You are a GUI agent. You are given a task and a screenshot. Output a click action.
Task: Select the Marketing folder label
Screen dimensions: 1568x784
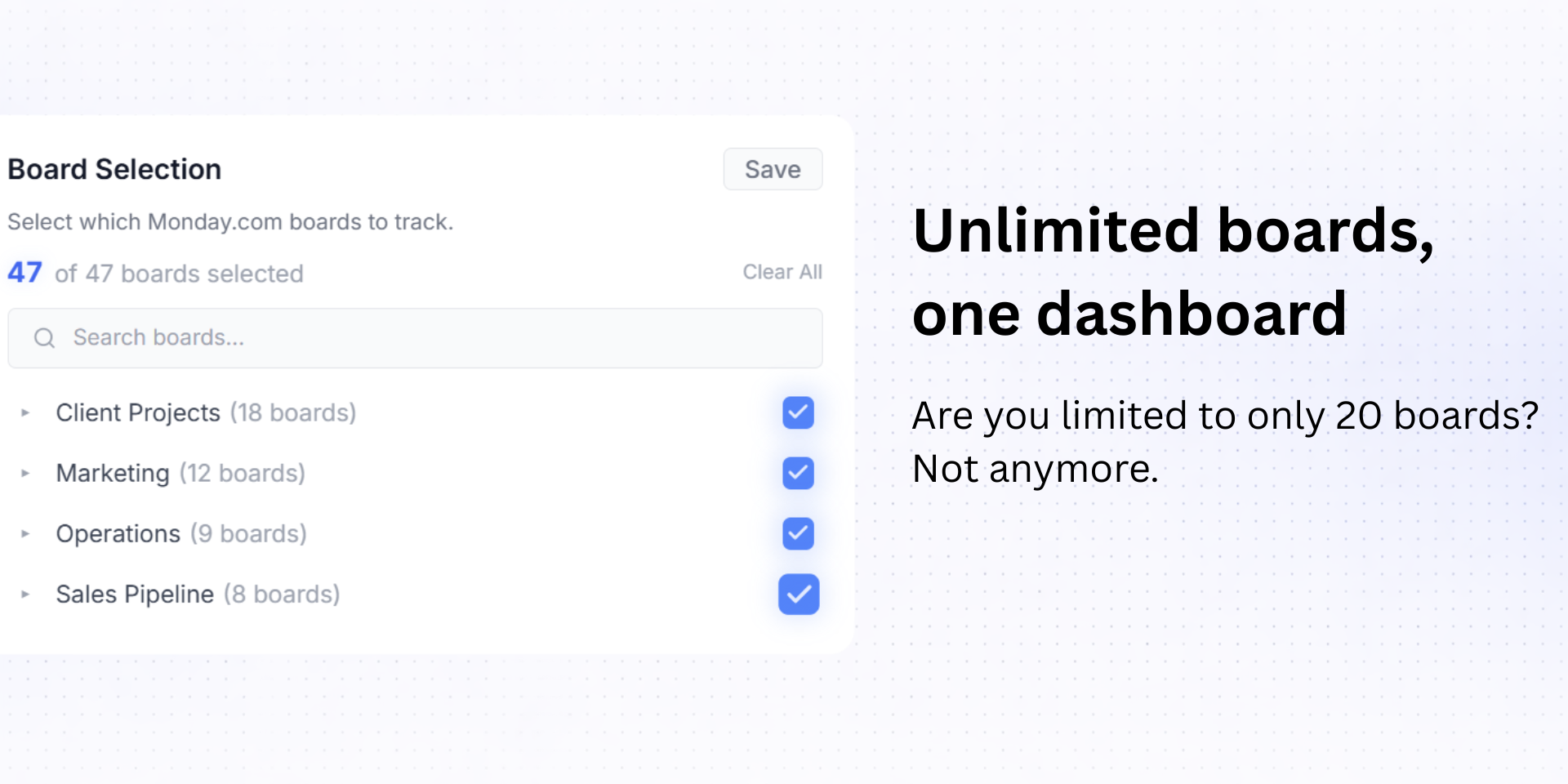[x=113, y=474]
